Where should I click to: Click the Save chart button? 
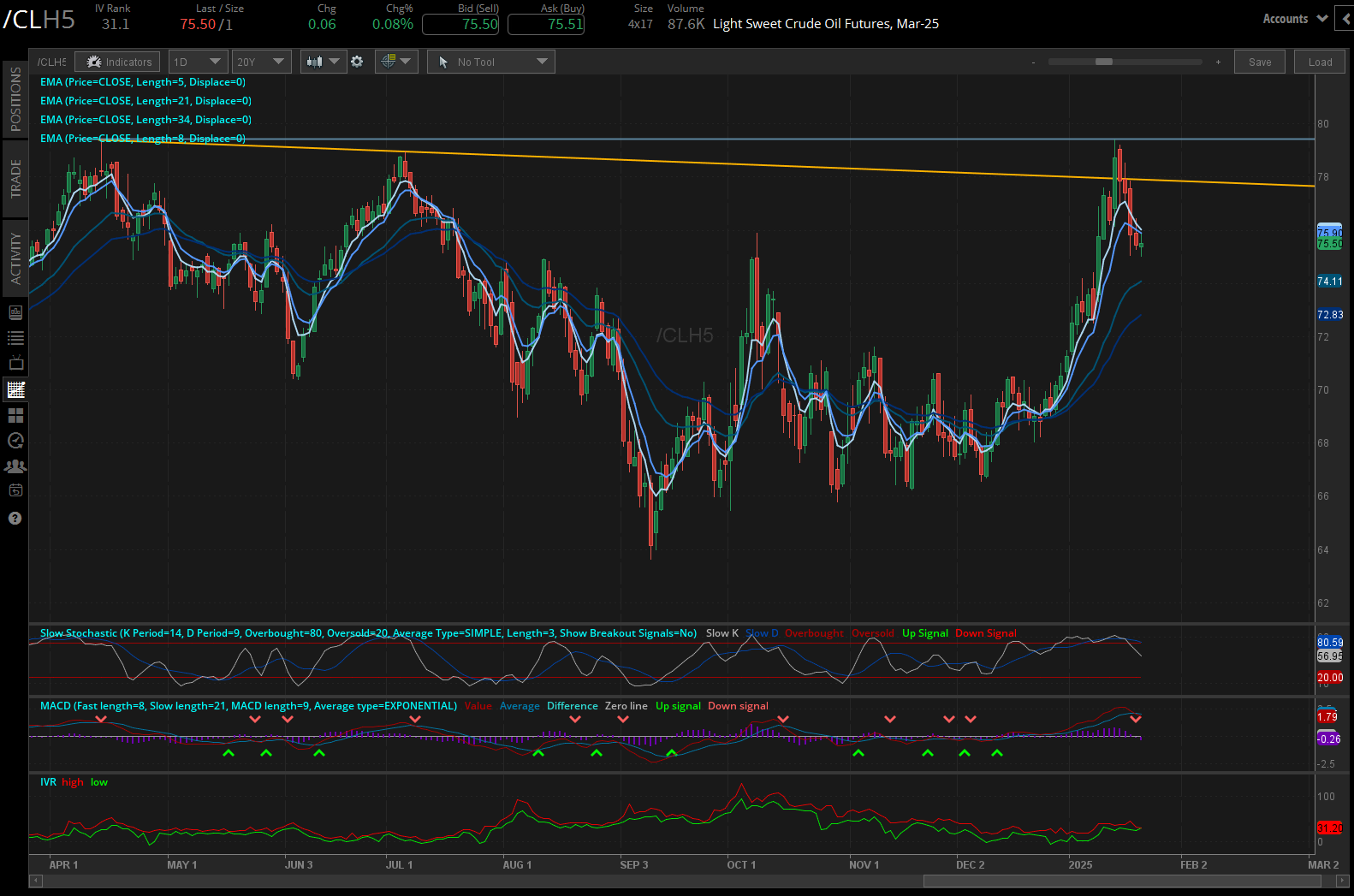coord(1259,62)
